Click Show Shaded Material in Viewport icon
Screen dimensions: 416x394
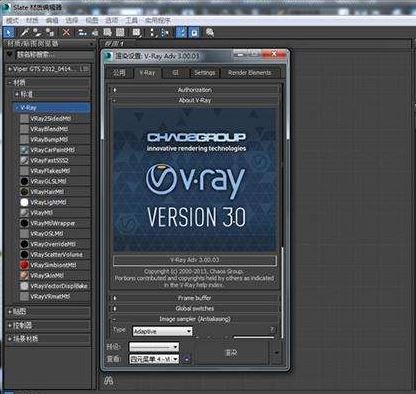tap(107, 32)
